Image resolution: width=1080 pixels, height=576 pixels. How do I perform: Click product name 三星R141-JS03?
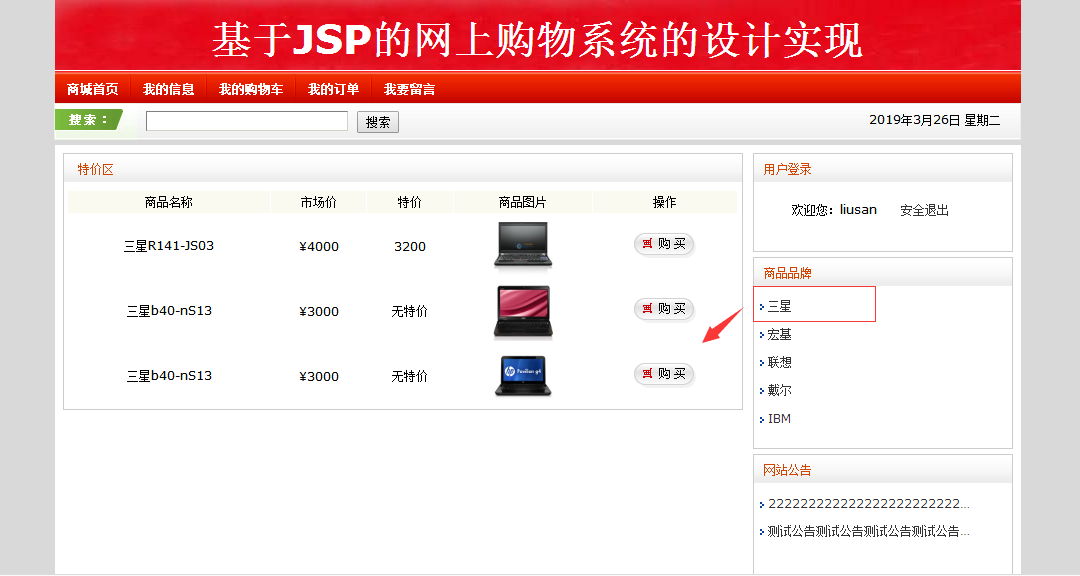tap(169, 245)
